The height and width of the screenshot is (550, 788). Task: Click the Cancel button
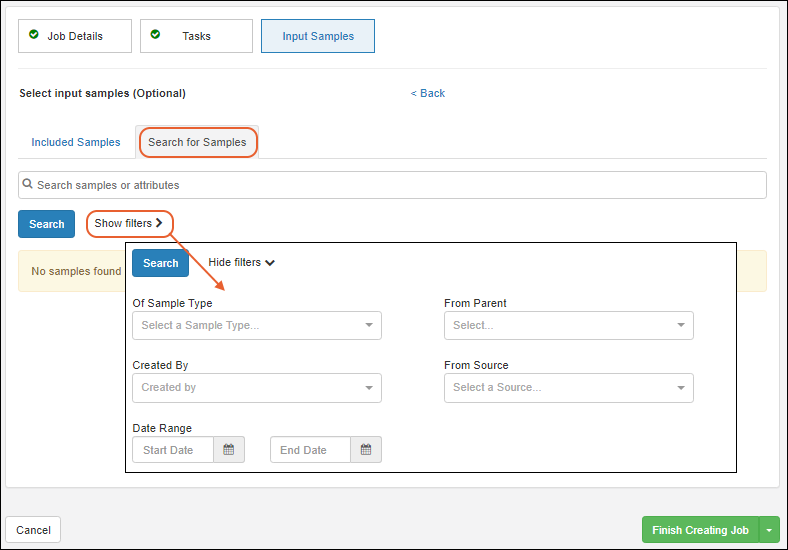(33, 530)
